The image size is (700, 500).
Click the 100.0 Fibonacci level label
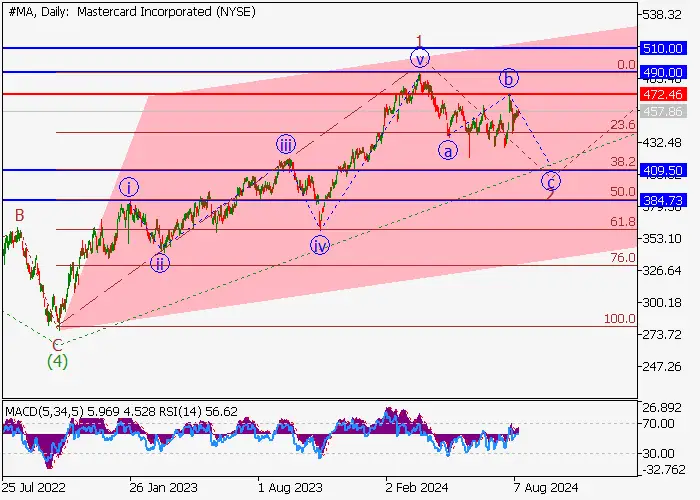(x=620, y=319)
